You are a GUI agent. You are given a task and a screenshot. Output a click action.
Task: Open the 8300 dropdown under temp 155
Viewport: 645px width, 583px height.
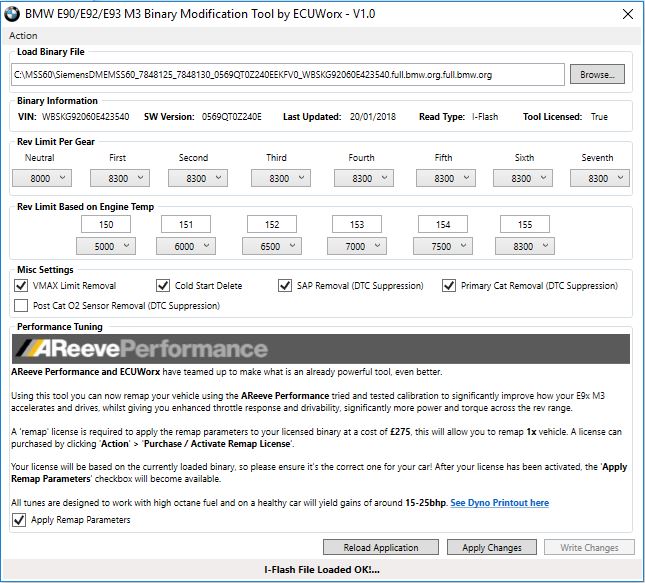tap(524, 246)
